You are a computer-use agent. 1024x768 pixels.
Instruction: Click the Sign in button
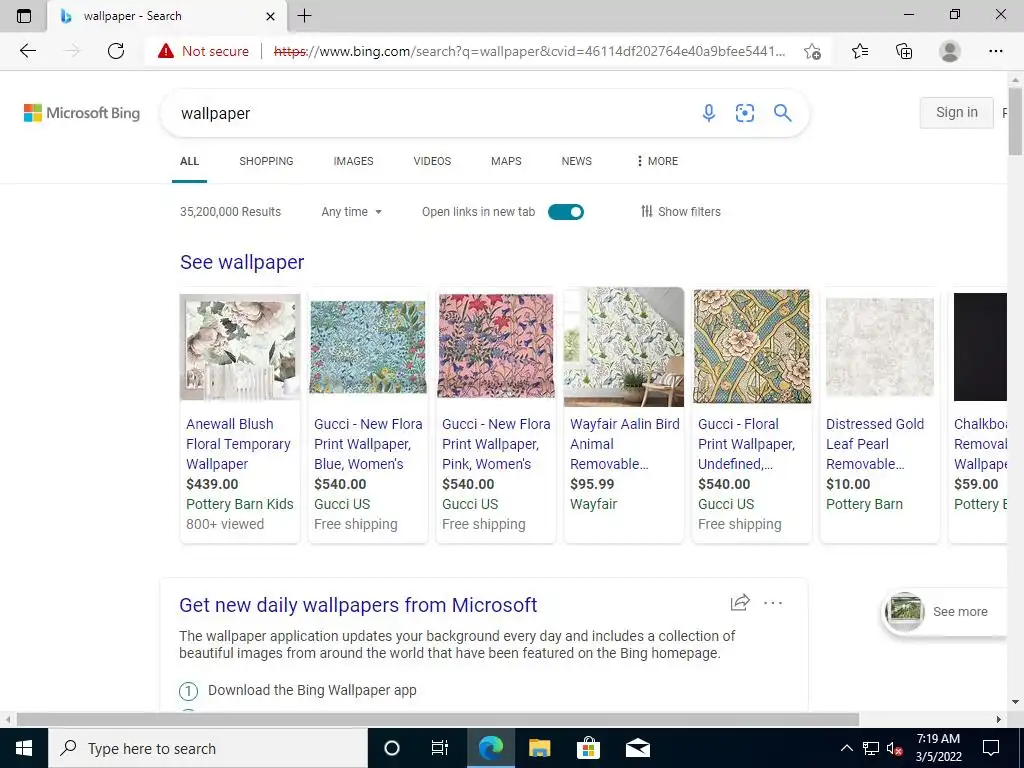coord(957,112)
